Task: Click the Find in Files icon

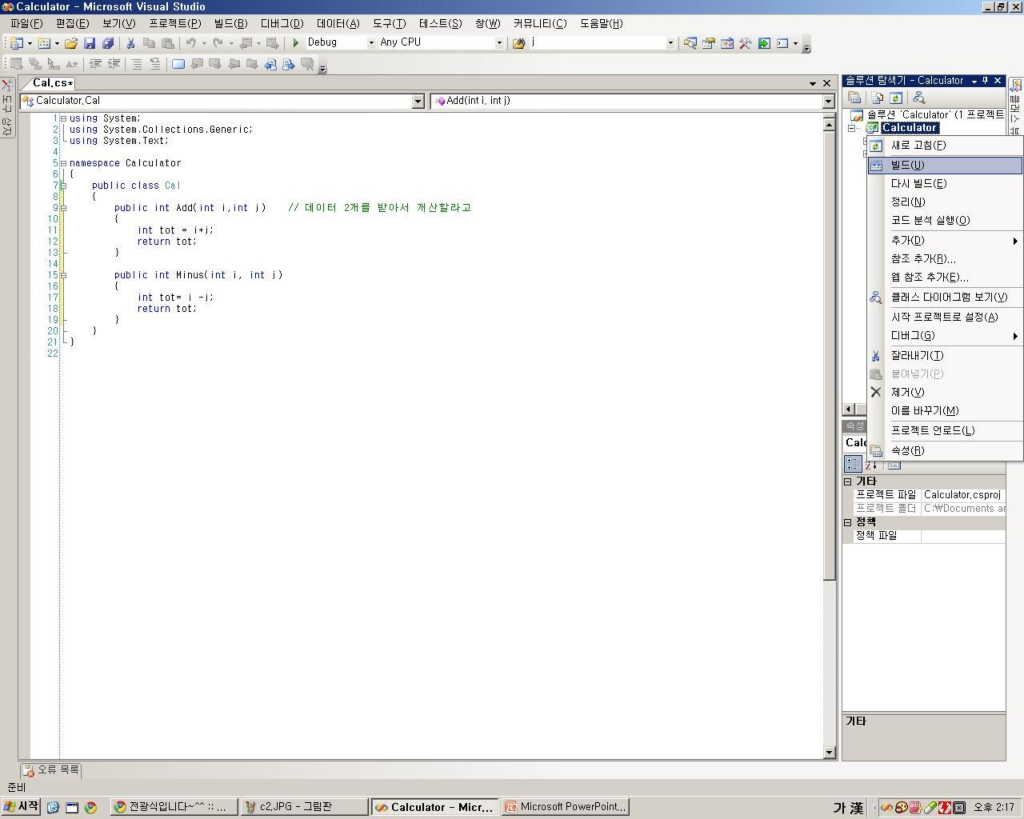Action: click(519, 43)
